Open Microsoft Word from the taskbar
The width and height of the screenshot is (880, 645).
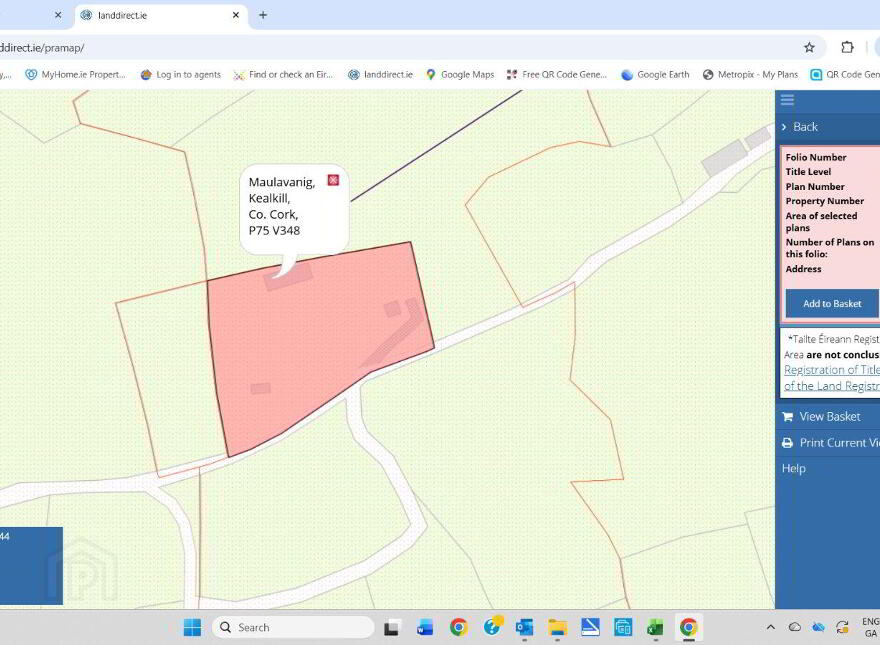tap(425, 627)
